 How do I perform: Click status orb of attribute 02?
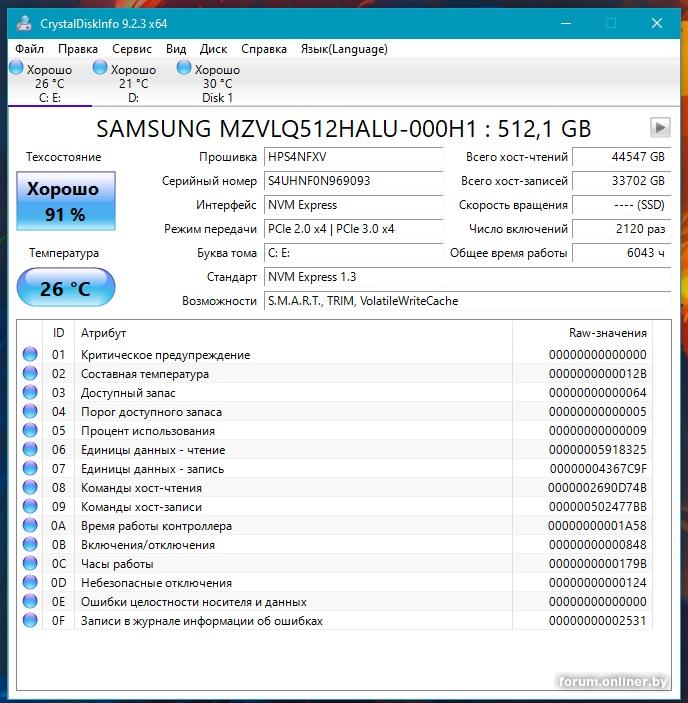click(x=30, y=373)
